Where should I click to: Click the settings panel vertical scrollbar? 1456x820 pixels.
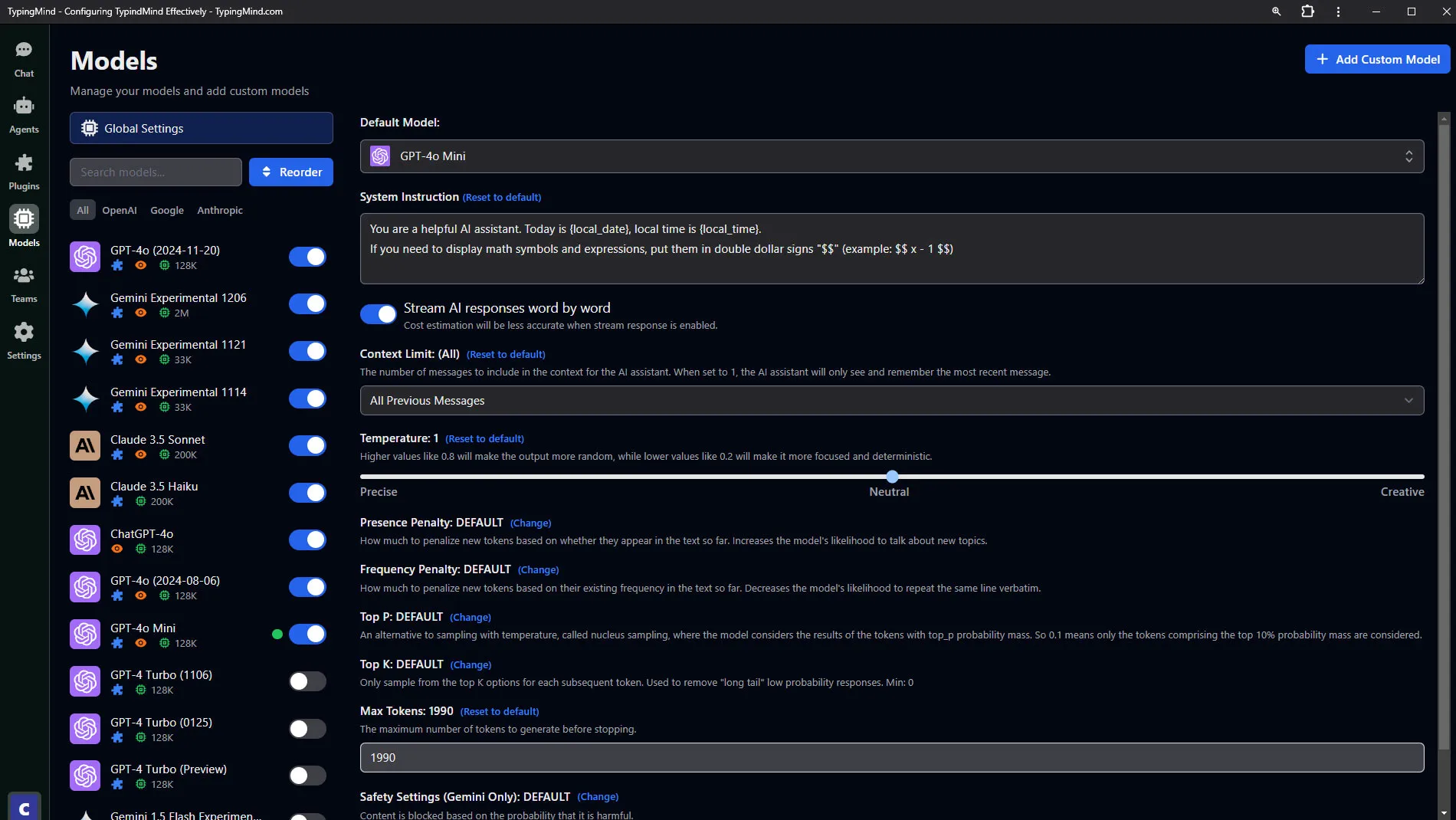tap(1444, 437)
